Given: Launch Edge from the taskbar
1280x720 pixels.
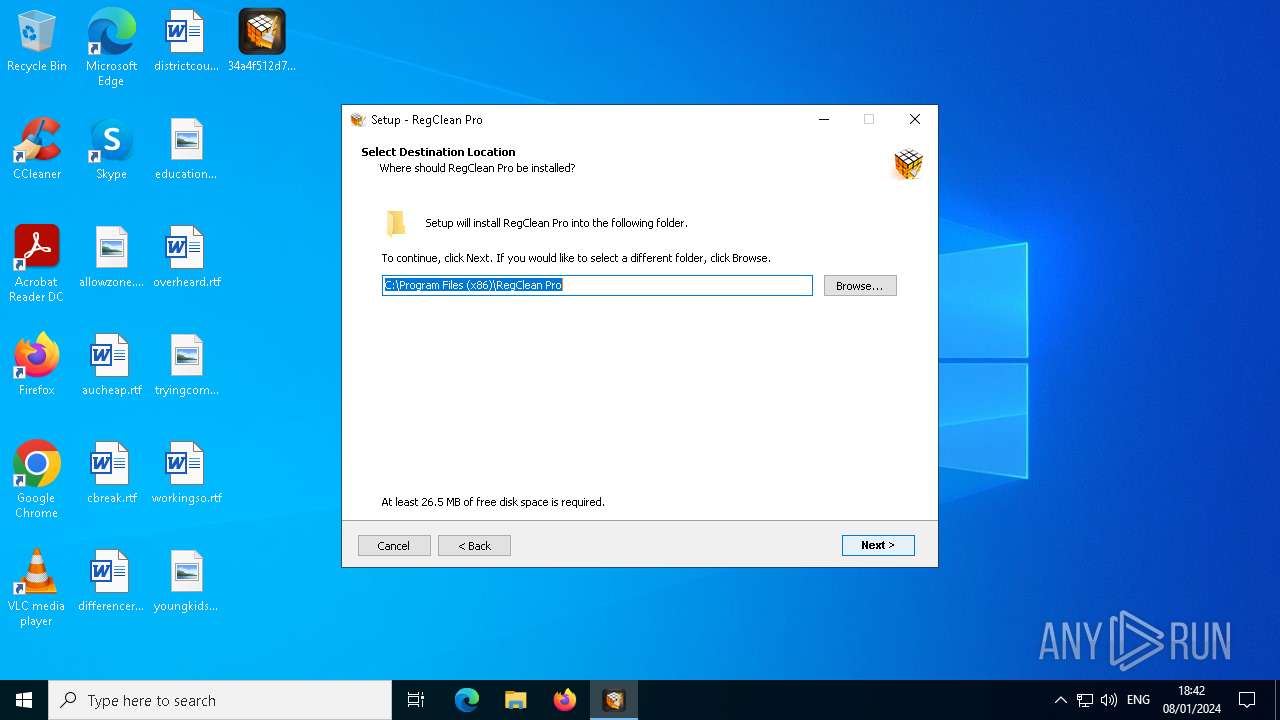Looking at the screenshot, I should (467, 700).
